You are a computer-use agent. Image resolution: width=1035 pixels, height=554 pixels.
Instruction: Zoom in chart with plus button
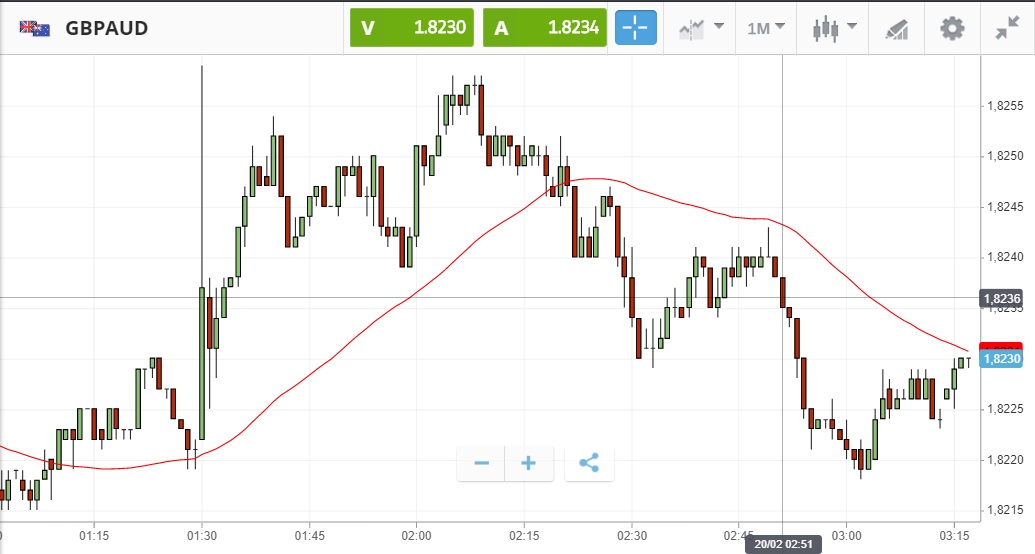tap(529, 463)
